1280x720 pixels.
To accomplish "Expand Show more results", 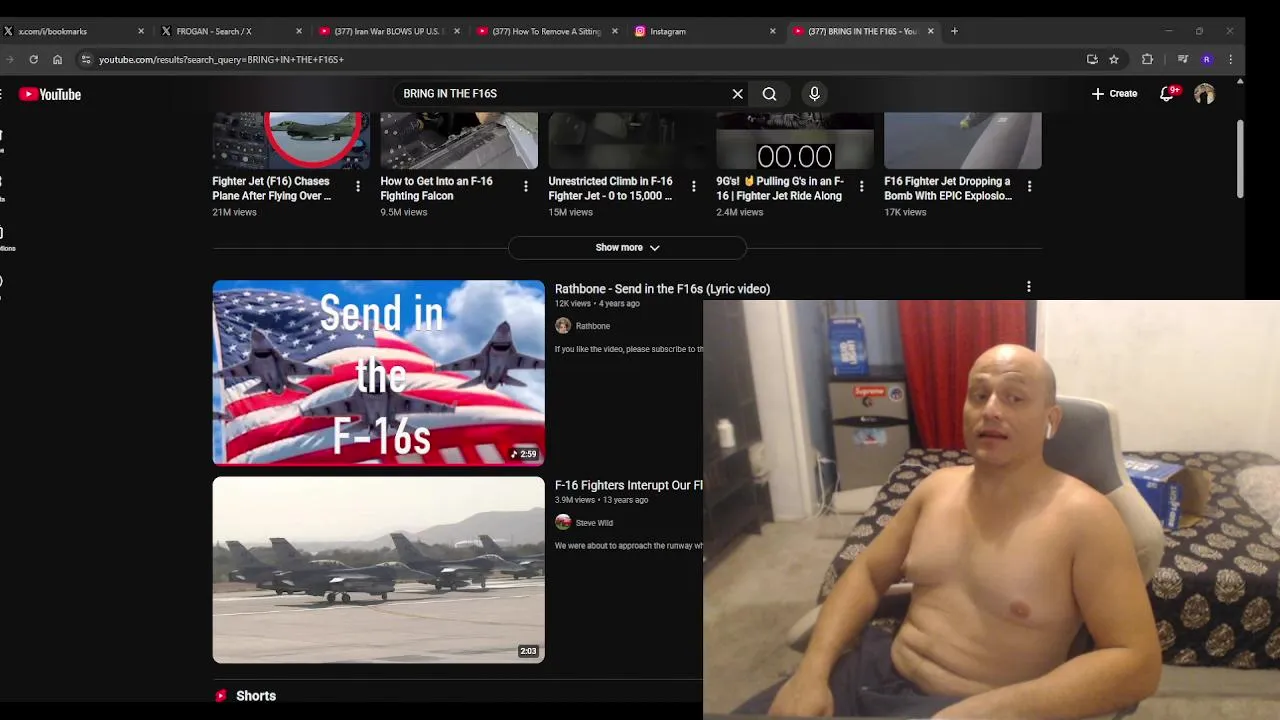I will point(627,247).
